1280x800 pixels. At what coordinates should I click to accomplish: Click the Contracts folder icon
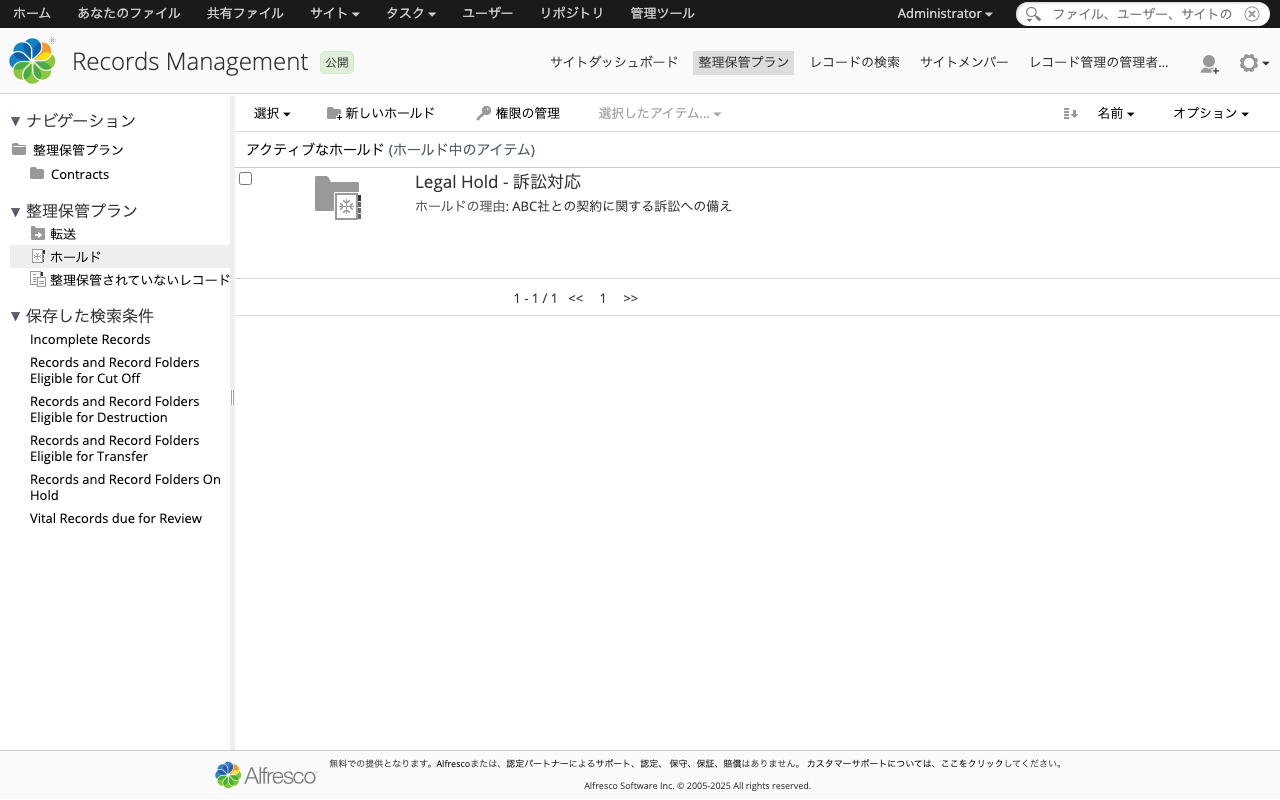coord(37,174)
